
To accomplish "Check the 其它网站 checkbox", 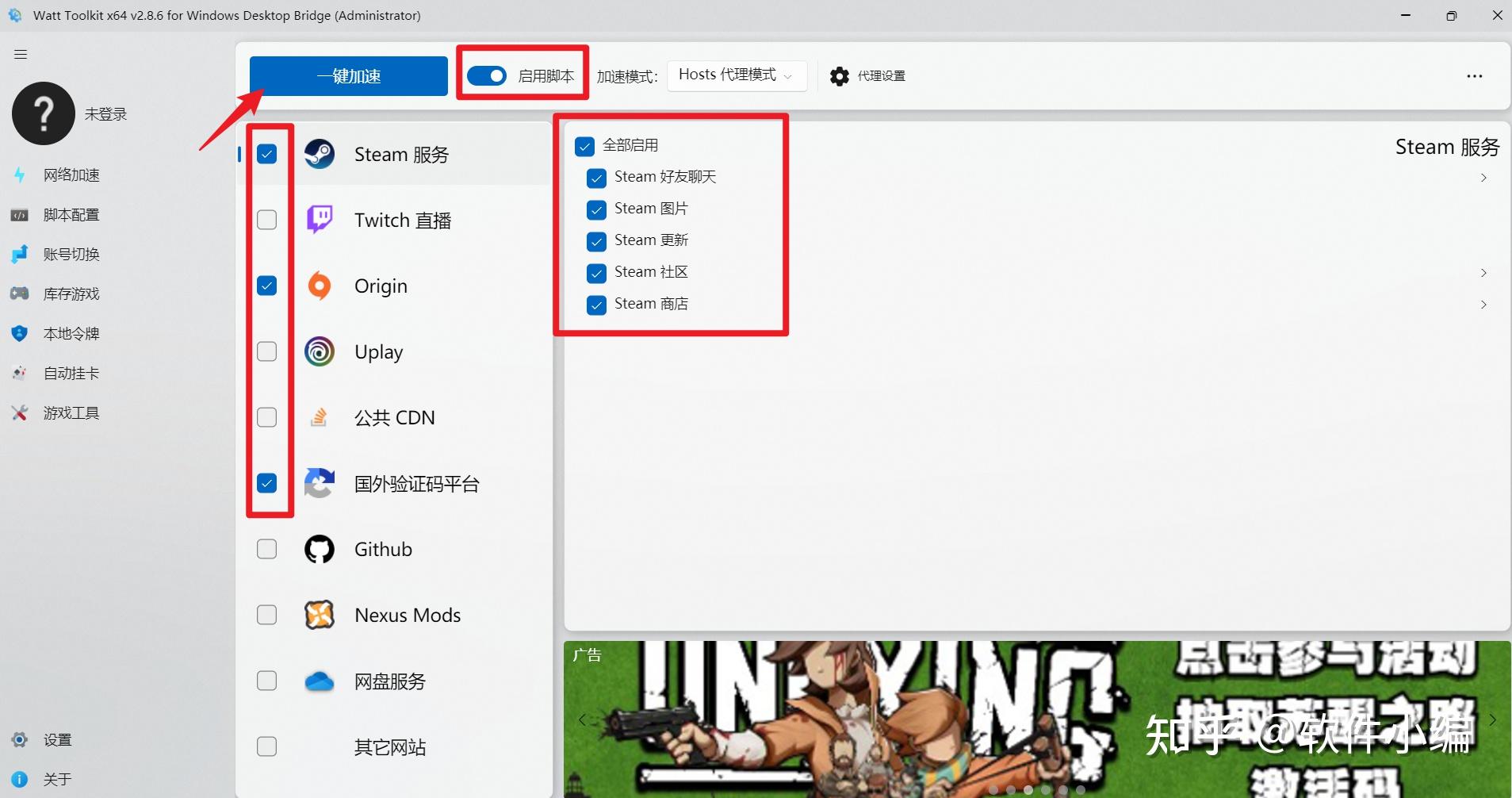I will point(267,746).
